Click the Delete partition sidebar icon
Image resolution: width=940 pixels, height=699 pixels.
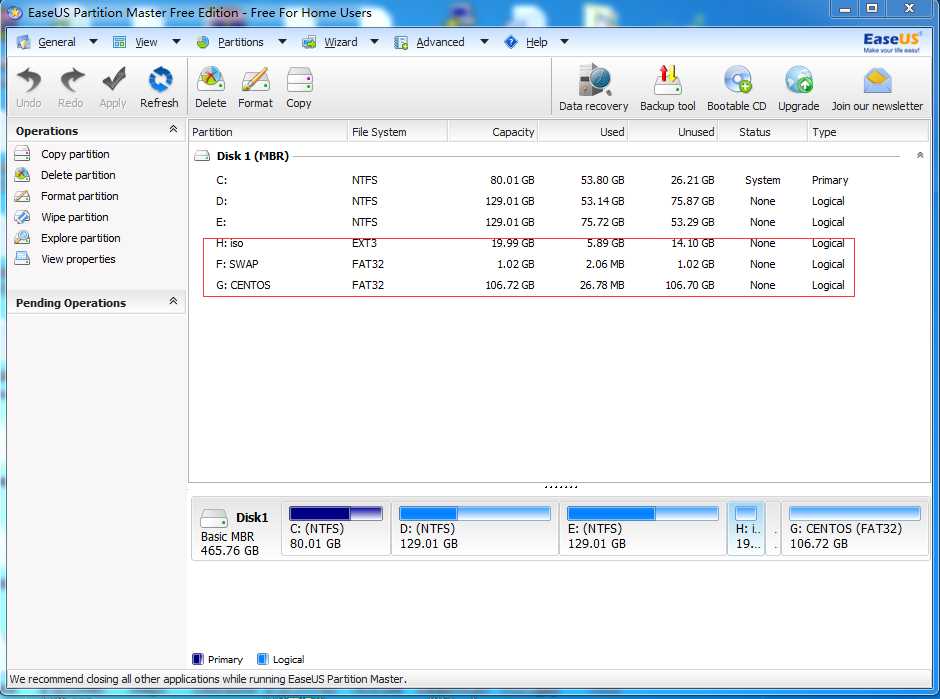pyautogui.click(x=22, y=174)
